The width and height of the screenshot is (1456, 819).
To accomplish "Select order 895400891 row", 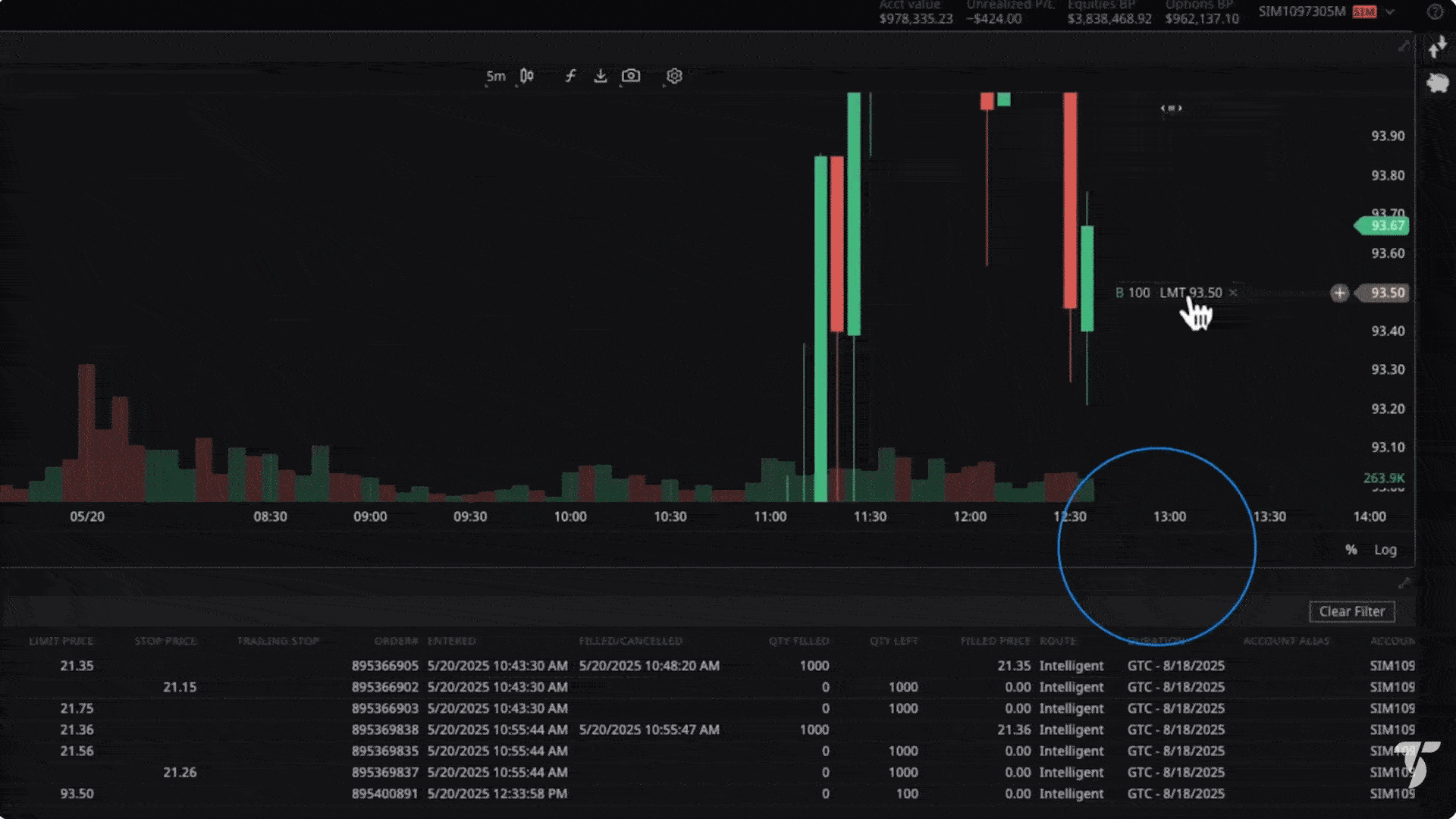I will click(384, 793).
